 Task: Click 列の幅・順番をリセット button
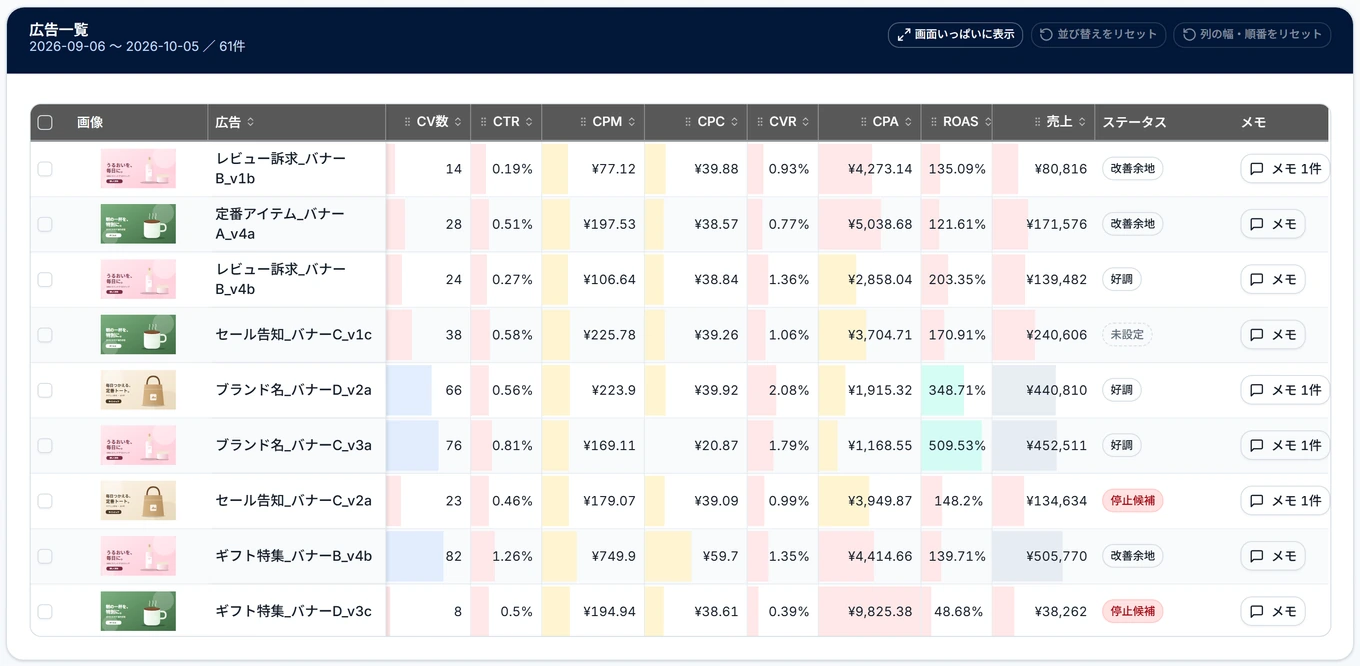pos(1252,34)
